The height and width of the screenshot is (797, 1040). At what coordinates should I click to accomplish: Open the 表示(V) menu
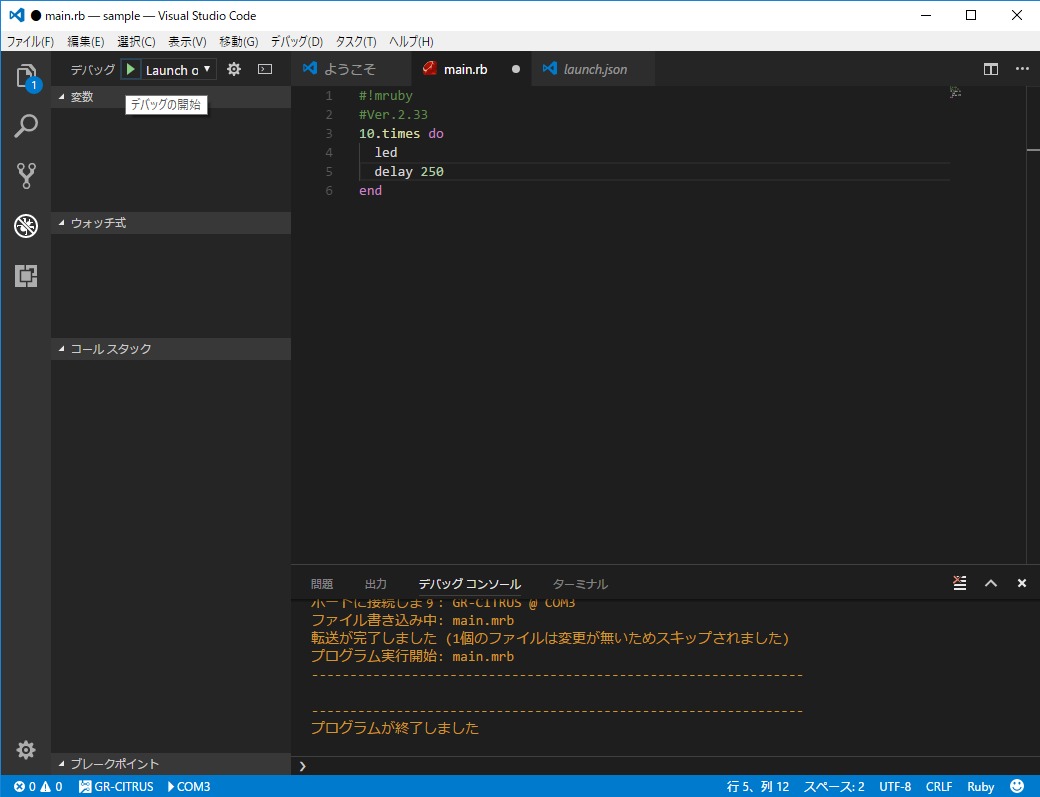pos(187,41)
